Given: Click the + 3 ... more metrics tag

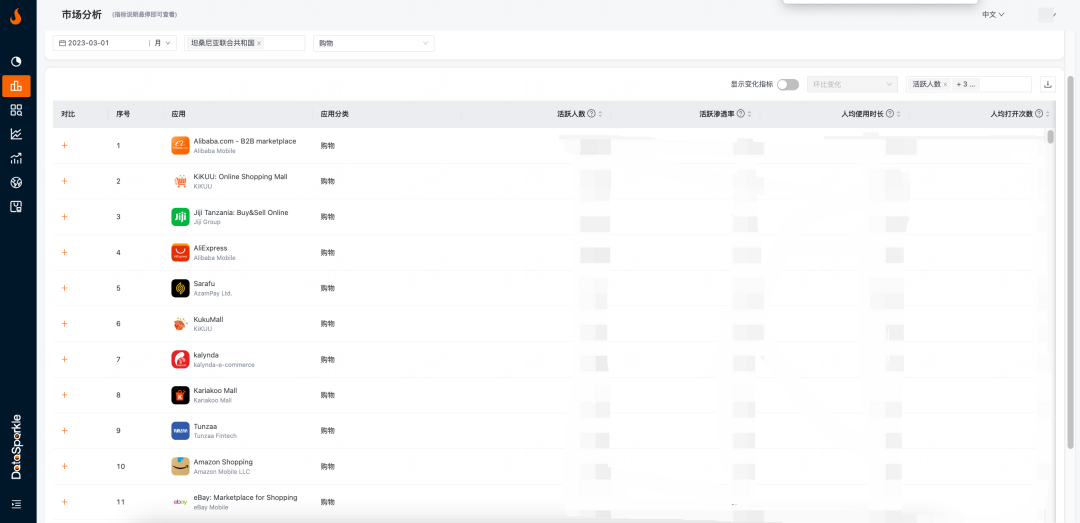Looking at the screenshot, I should (x=966, y=84).
